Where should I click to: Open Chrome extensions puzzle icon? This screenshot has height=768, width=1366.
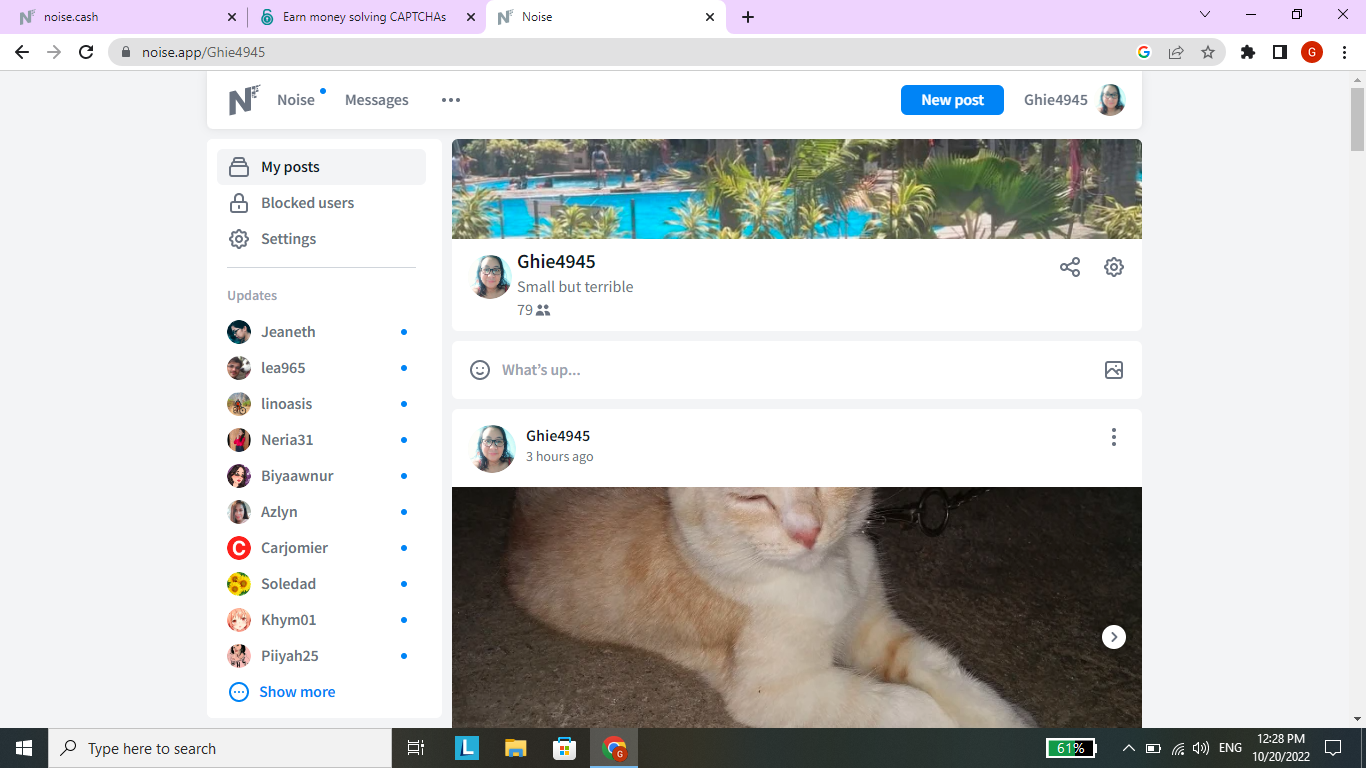(1248, 52)
